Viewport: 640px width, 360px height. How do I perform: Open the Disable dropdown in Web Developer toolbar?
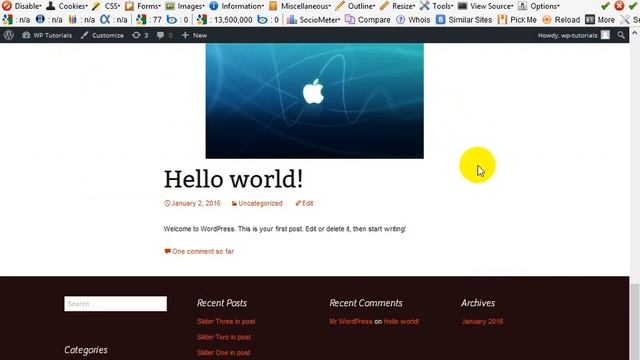click(x=22, y=6)
